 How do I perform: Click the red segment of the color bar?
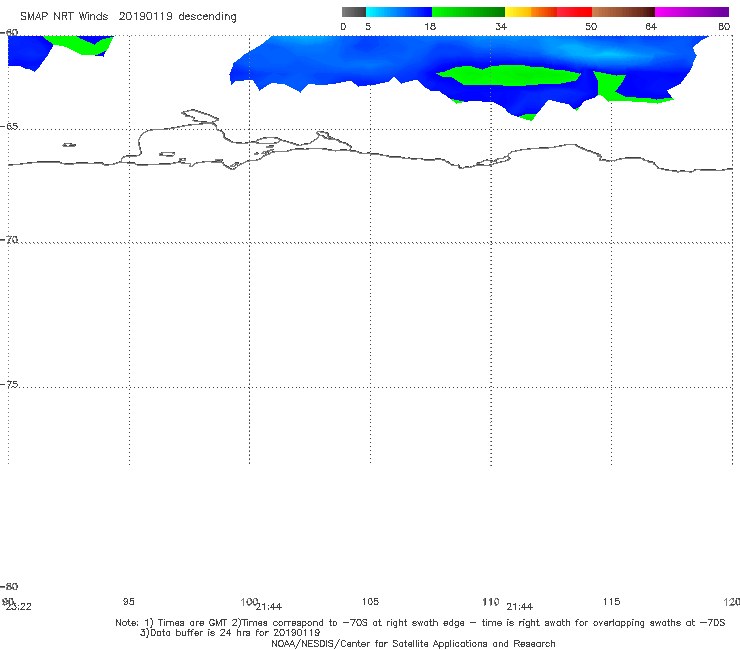[574, 12]
